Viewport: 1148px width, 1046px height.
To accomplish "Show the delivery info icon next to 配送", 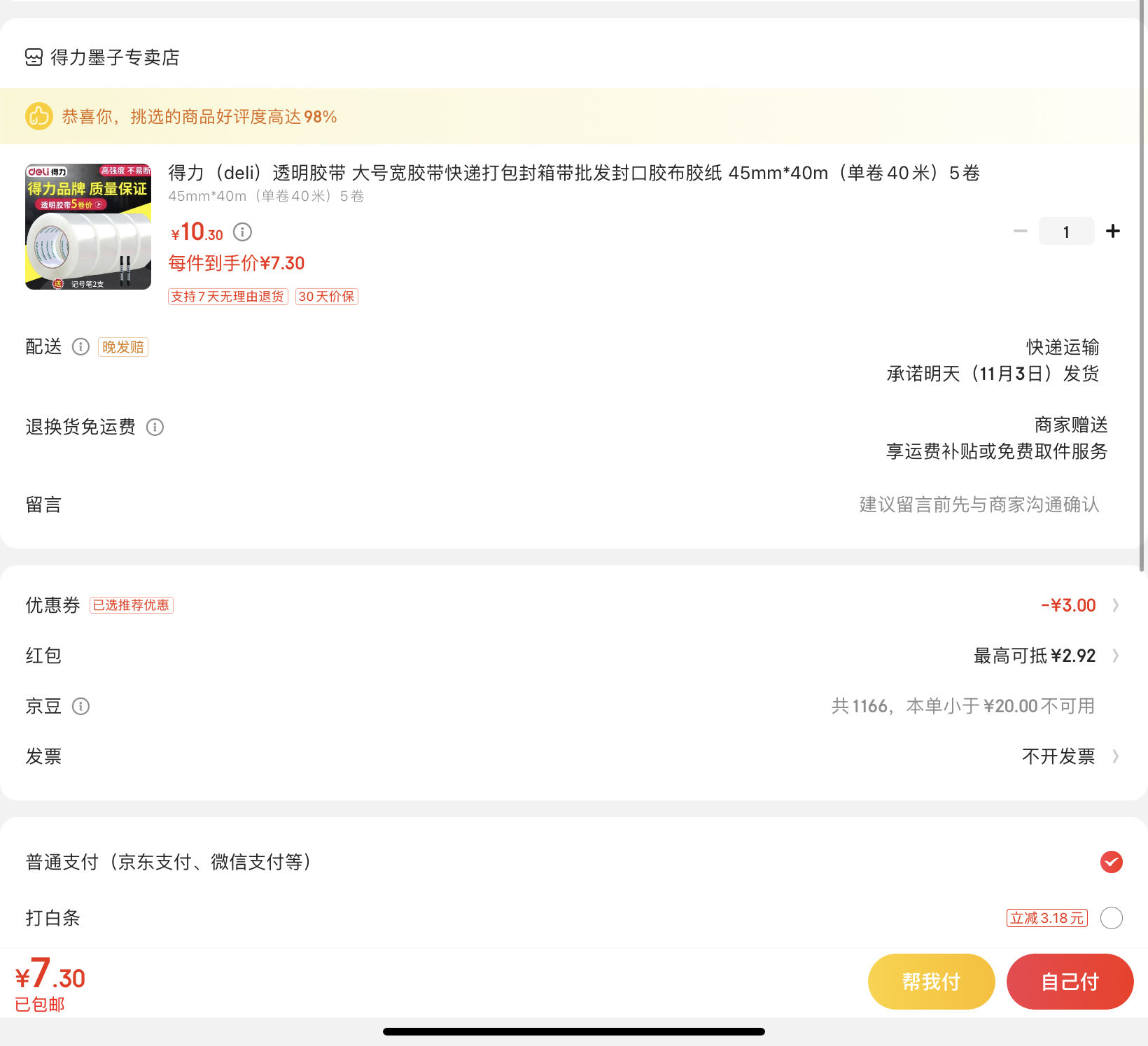I will pos(81,347).
